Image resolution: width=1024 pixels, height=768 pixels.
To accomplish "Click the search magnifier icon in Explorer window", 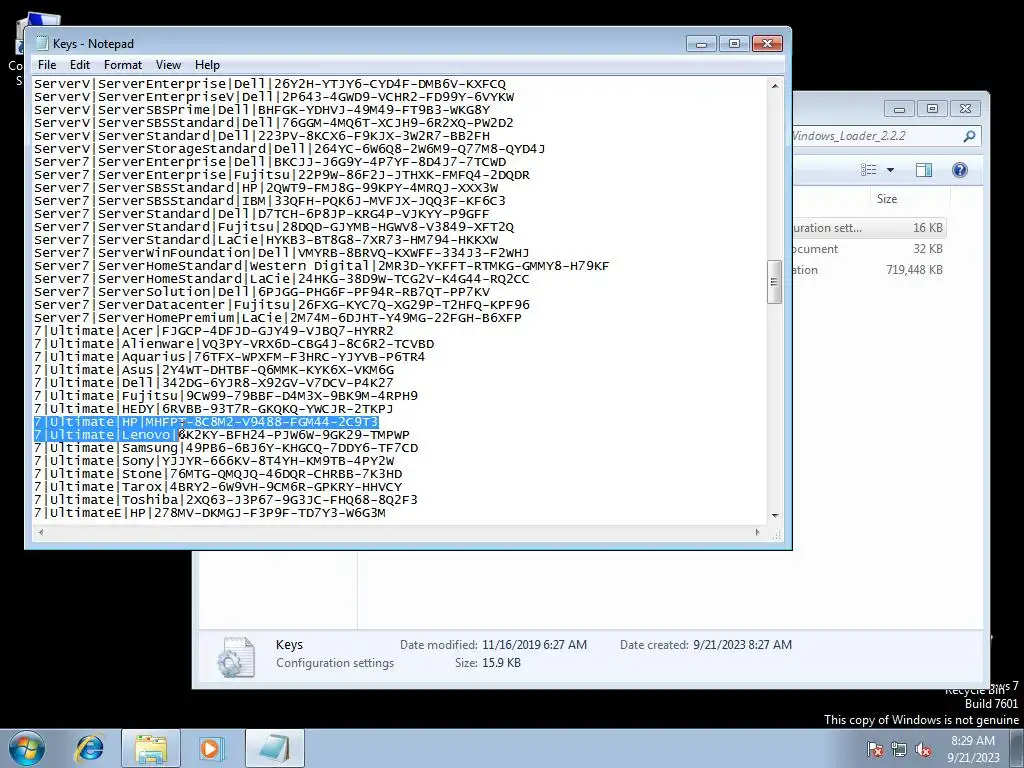I will point(969,136).
